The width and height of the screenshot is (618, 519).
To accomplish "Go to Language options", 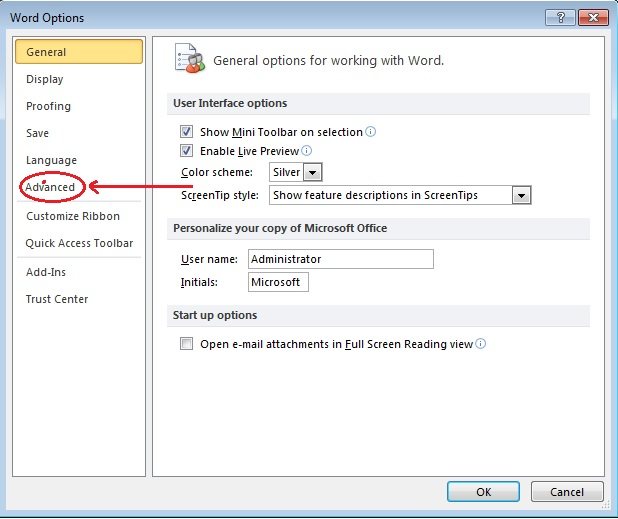I will [51, 160].
